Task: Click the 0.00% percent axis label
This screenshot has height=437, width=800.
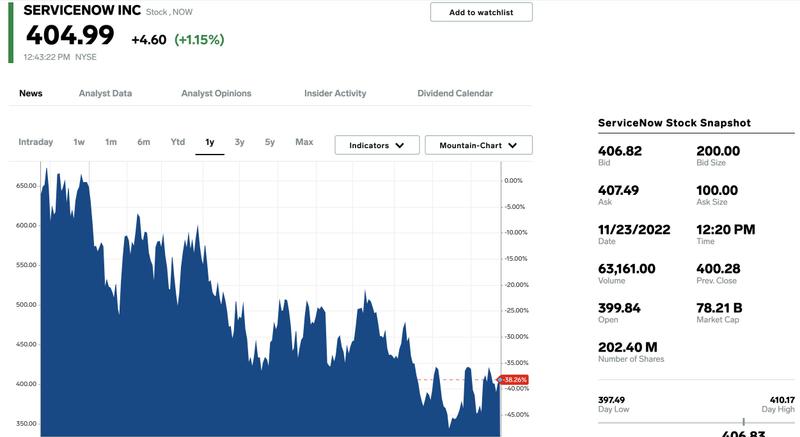Action: 513,181
